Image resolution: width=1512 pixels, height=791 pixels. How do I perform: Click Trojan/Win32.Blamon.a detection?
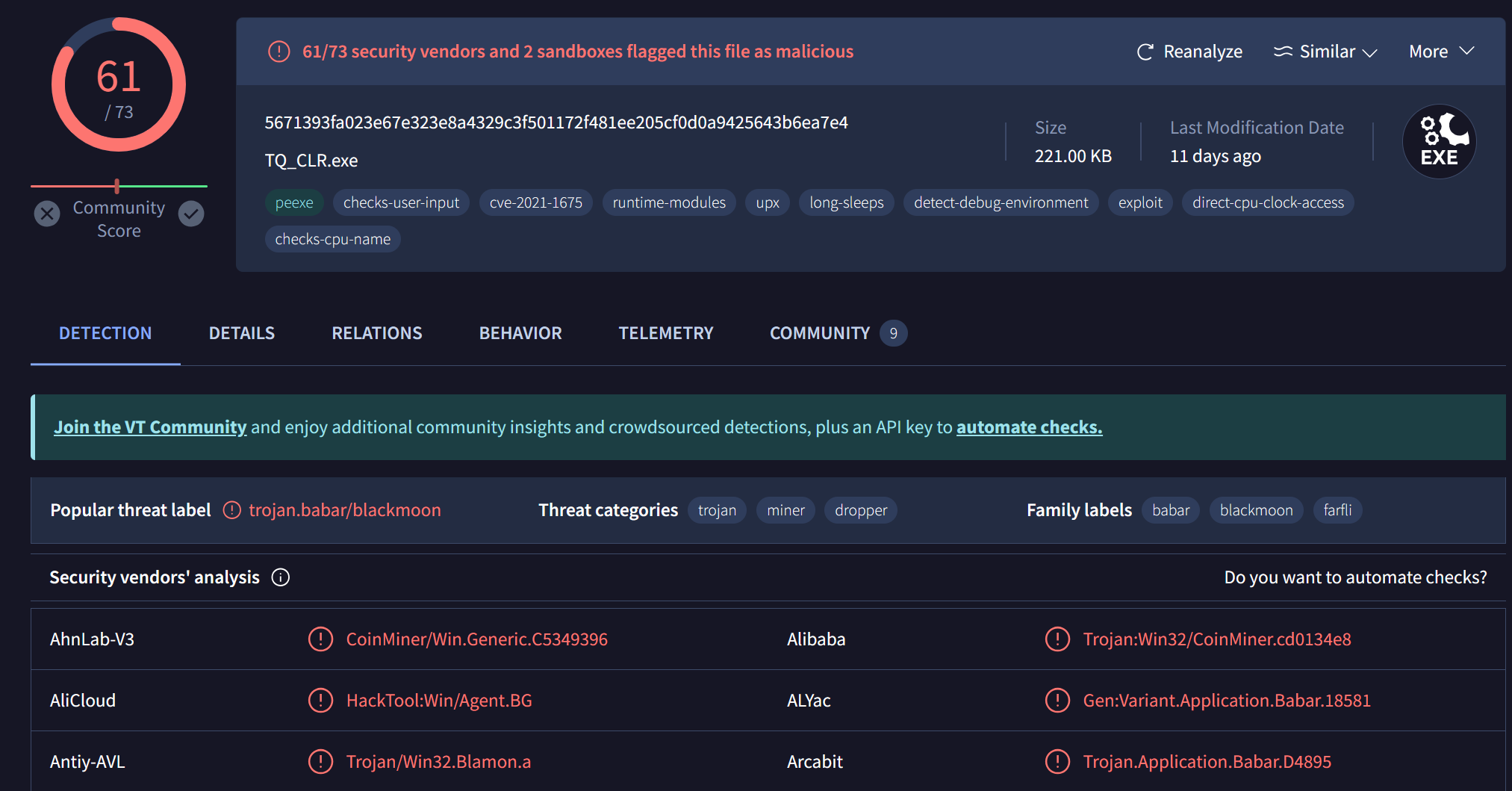coord(438,762)
